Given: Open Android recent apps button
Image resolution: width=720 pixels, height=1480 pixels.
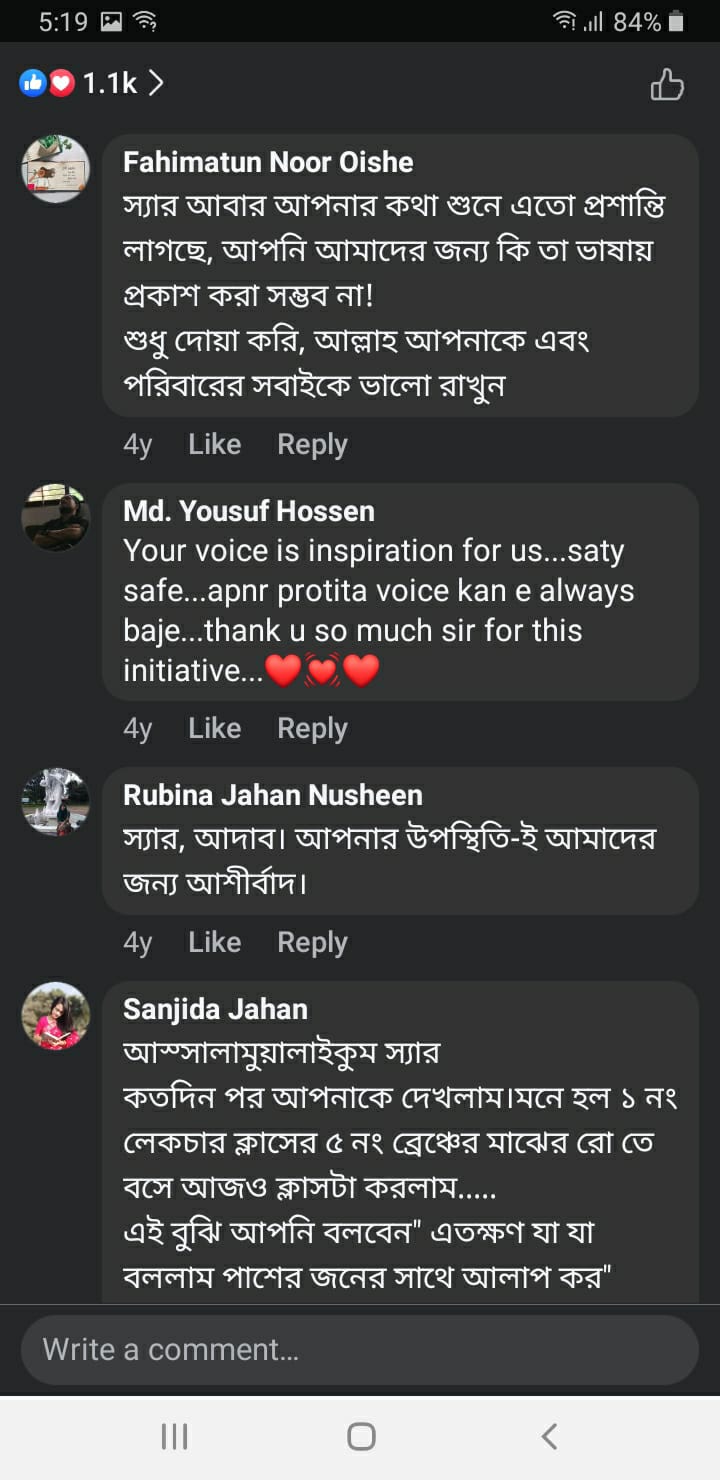Looking at the screenshot, I should [174, 1437].
